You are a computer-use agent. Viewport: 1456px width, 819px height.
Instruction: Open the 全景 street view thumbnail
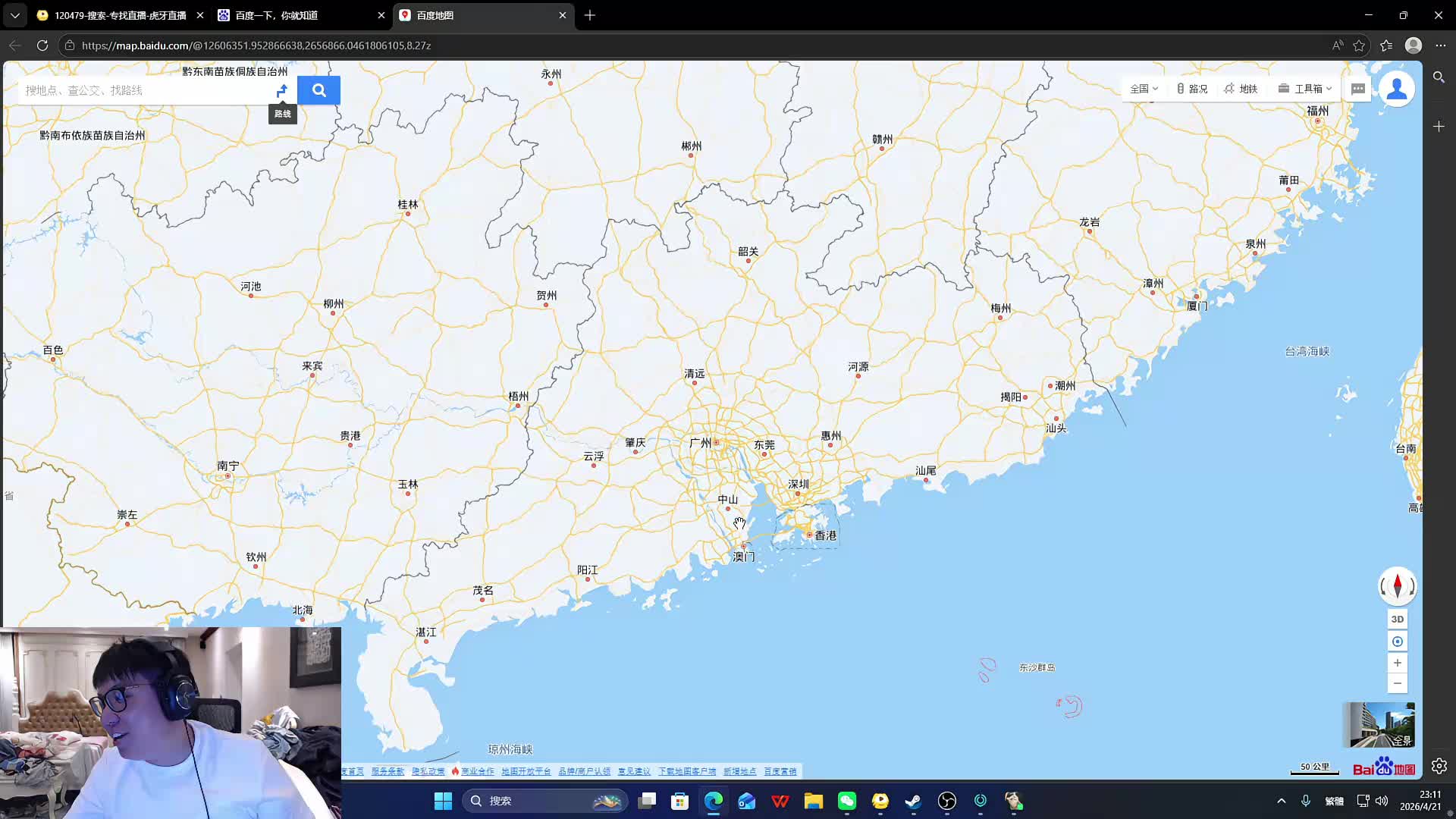coord(1381,724)
